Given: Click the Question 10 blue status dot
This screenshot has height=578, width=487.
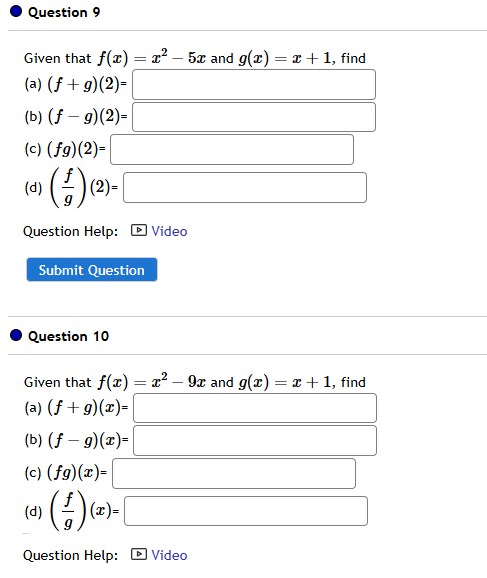Looking at the screenshot, I should point(16,335).
